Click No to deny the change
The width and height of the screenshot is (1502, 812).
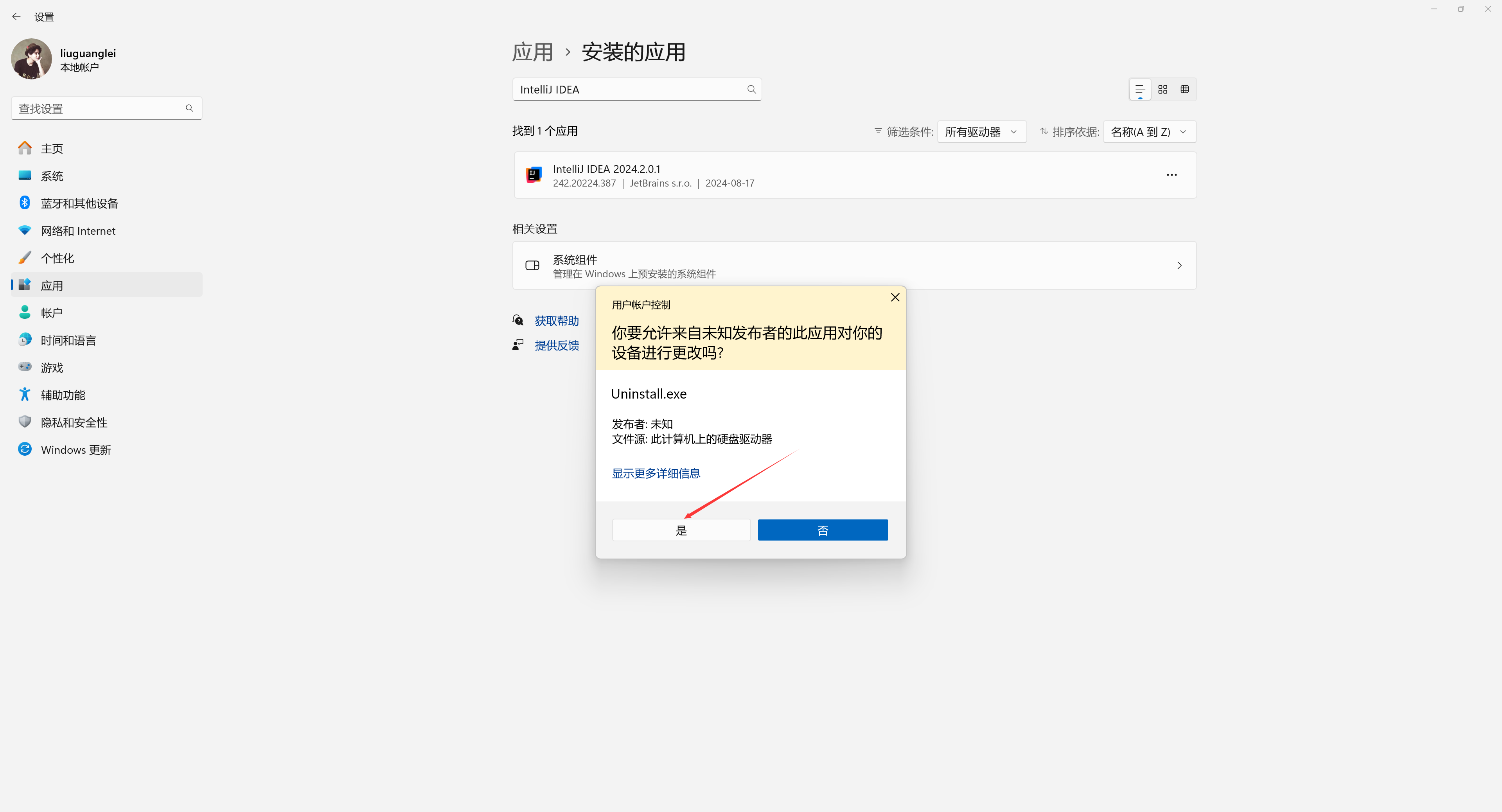[x=823, y=530]
